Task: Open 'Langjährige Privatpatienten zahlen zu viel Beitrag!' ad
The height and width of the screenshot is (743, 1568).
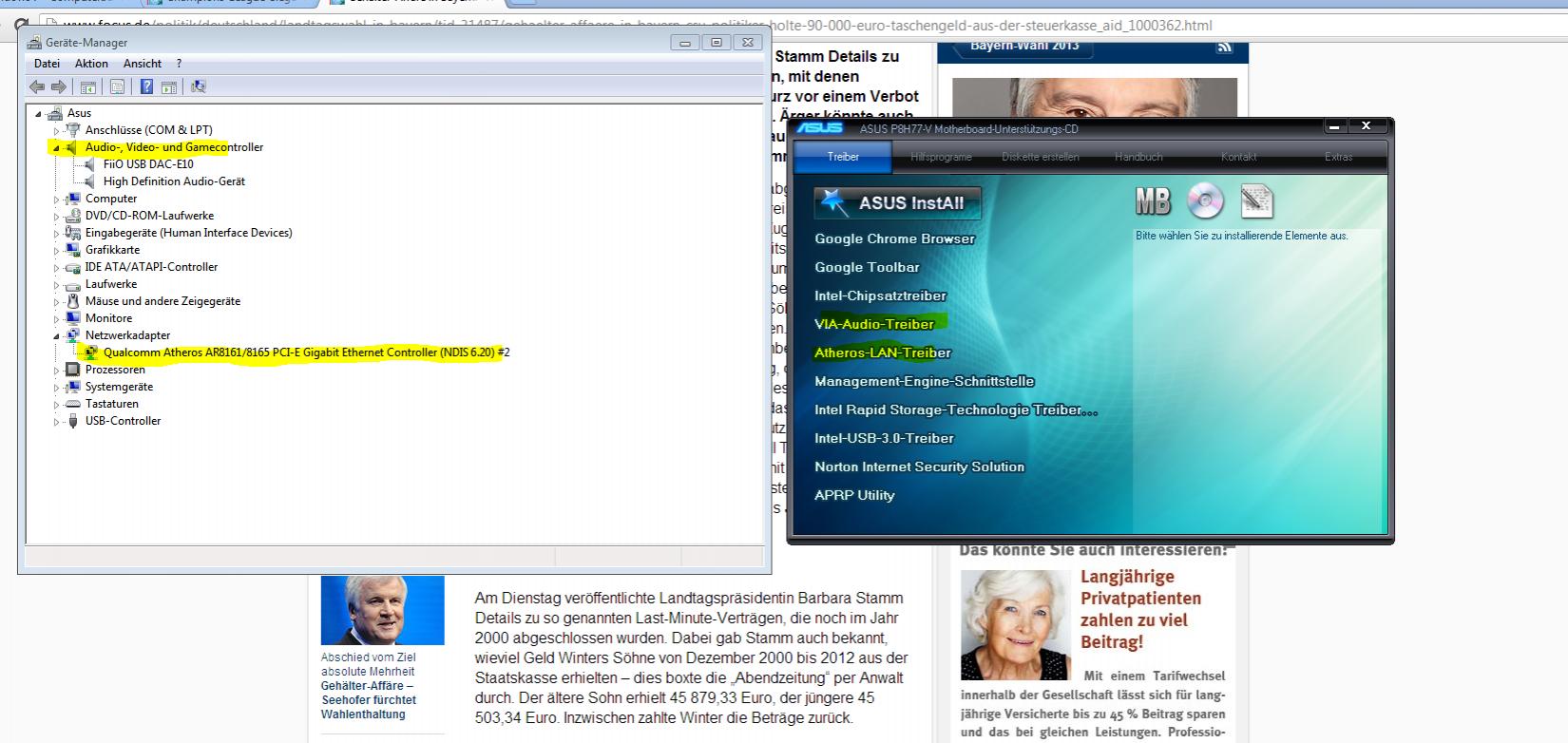Action: [x=1140, y=609]
